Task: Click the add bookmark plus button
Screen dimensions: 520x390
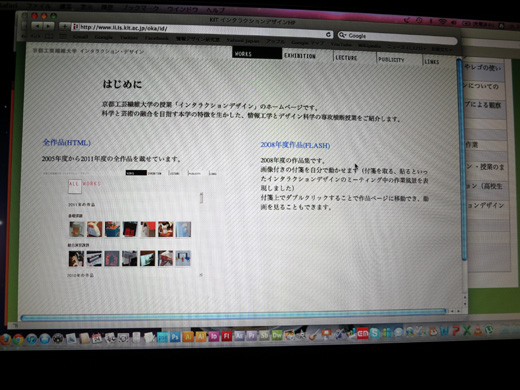Action: (65, 26)
